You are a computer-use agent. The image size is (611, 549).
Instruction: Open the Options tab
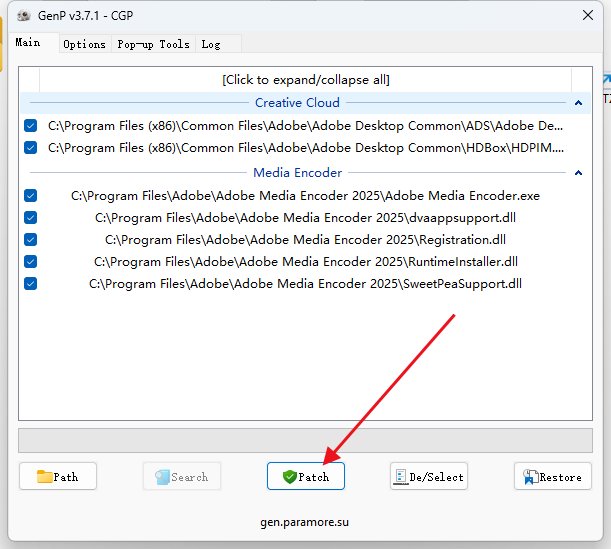(85, 44)
